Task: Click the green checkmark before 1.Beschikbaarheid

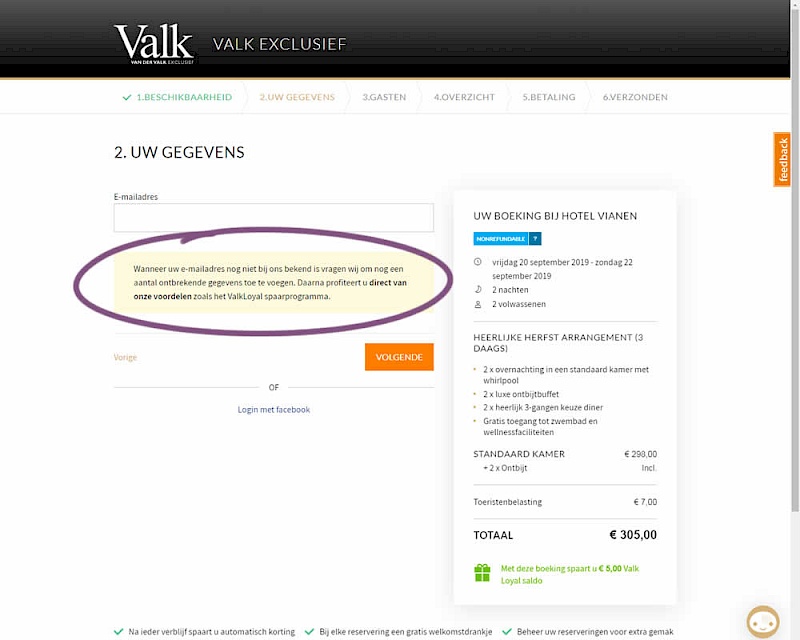Action: pos(127,97)
